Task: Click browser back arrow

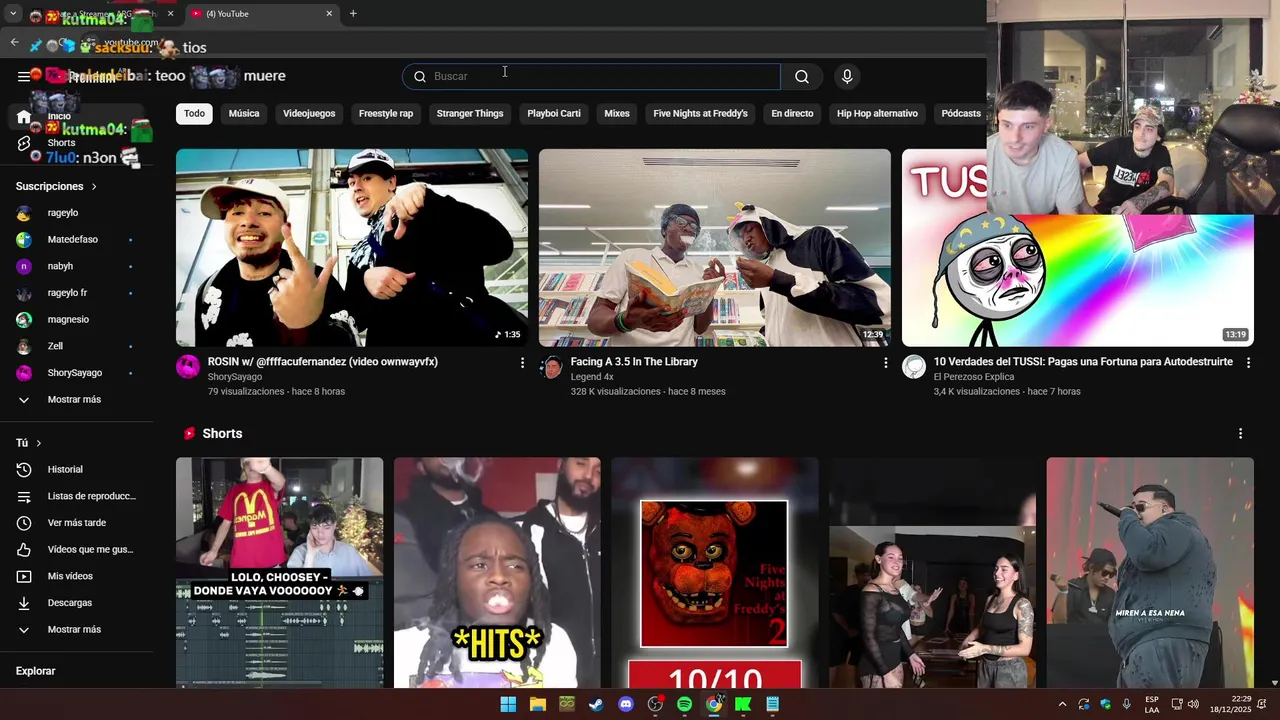Action: (x=14, y=42)
